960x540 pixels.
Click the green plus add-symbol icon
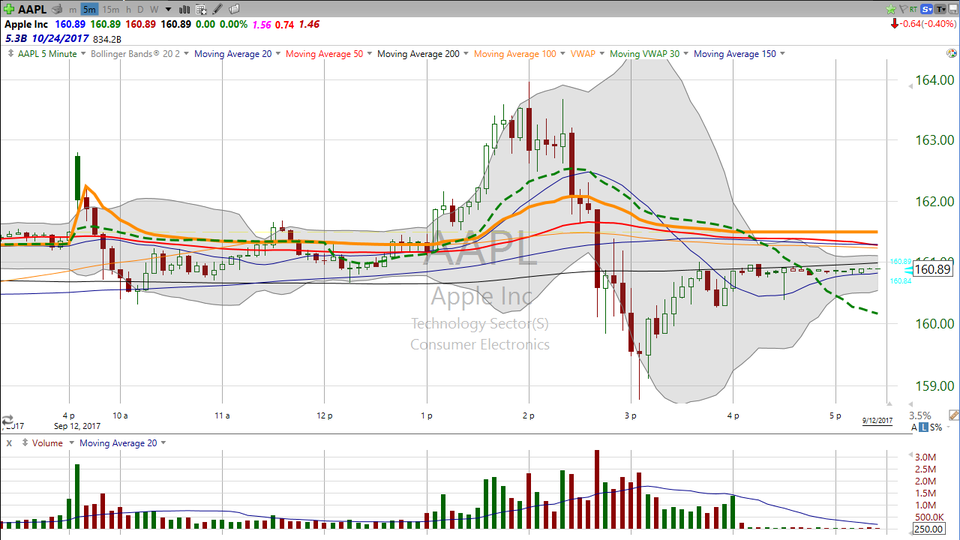(9, 9)
